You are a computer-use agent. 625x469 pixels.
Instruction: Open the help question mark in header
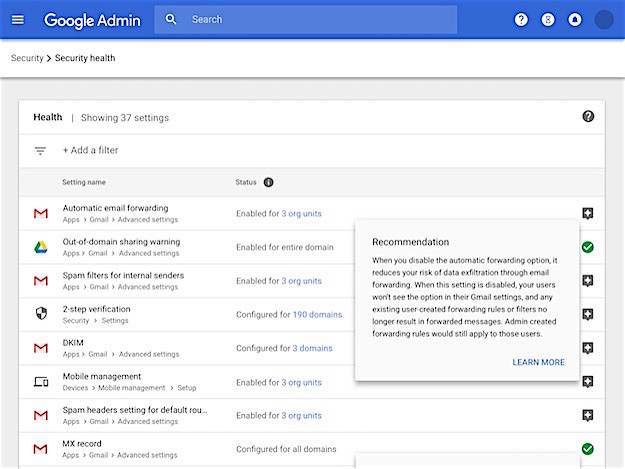click(521, 20)
